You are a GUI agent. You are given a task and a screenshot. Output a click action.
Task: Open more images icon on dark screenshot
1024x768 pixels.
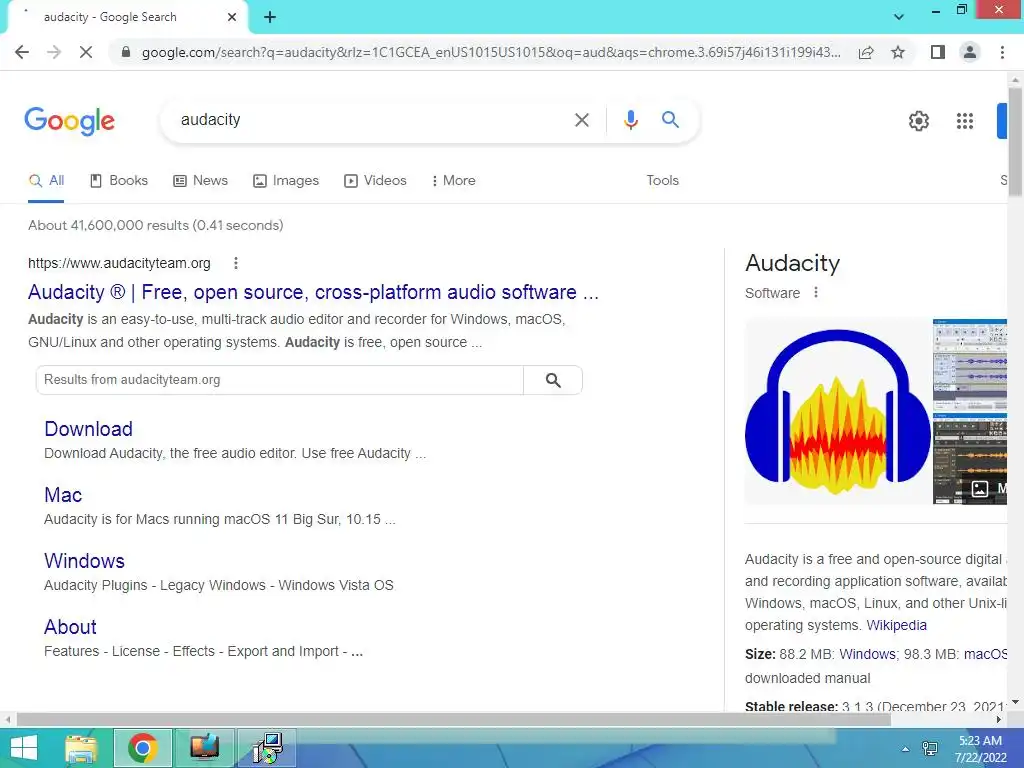pyautogui.click(x=980, y=488)
